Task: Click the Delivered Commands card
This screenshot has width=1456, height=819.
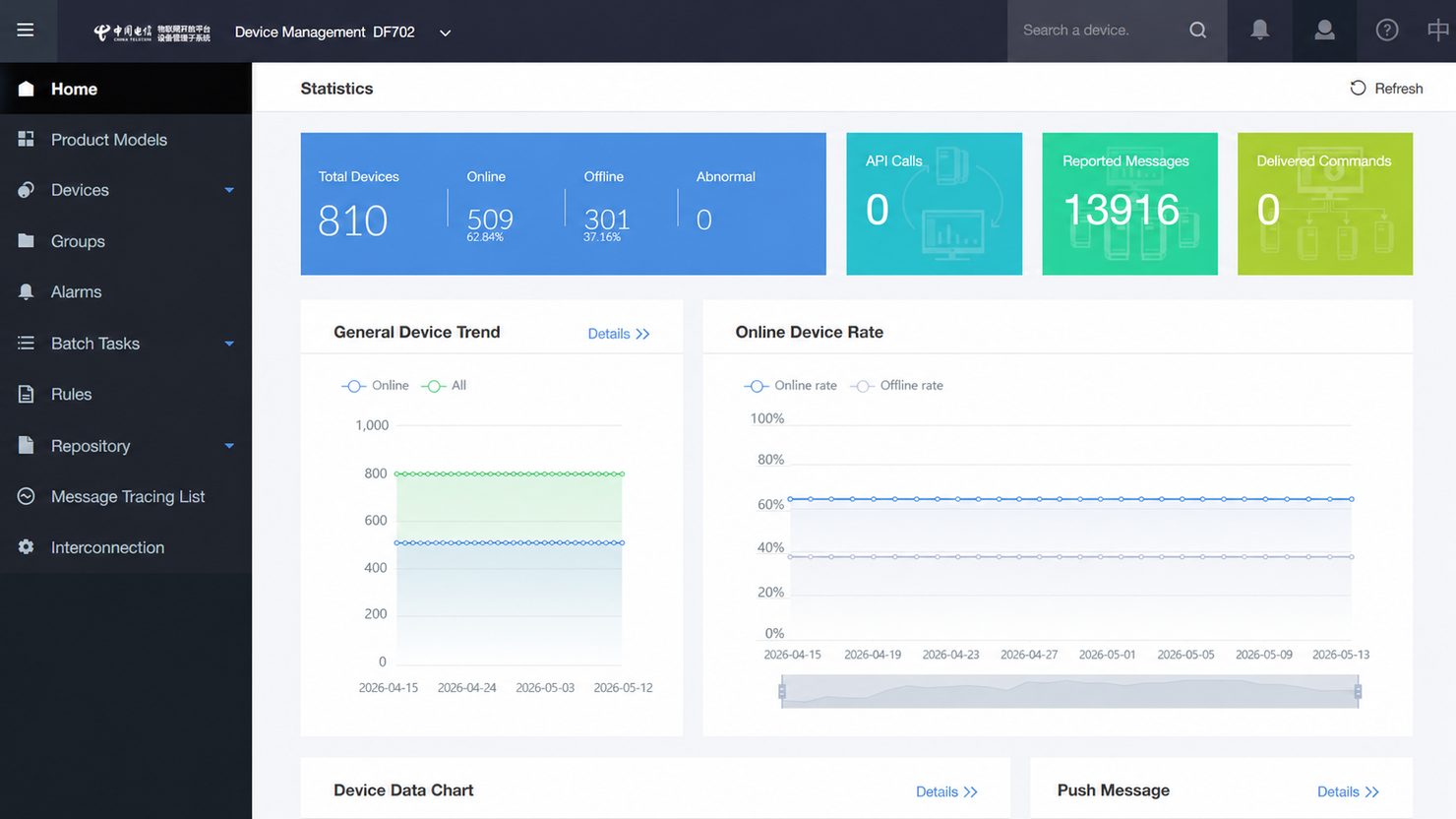Action: [1324, 204]
